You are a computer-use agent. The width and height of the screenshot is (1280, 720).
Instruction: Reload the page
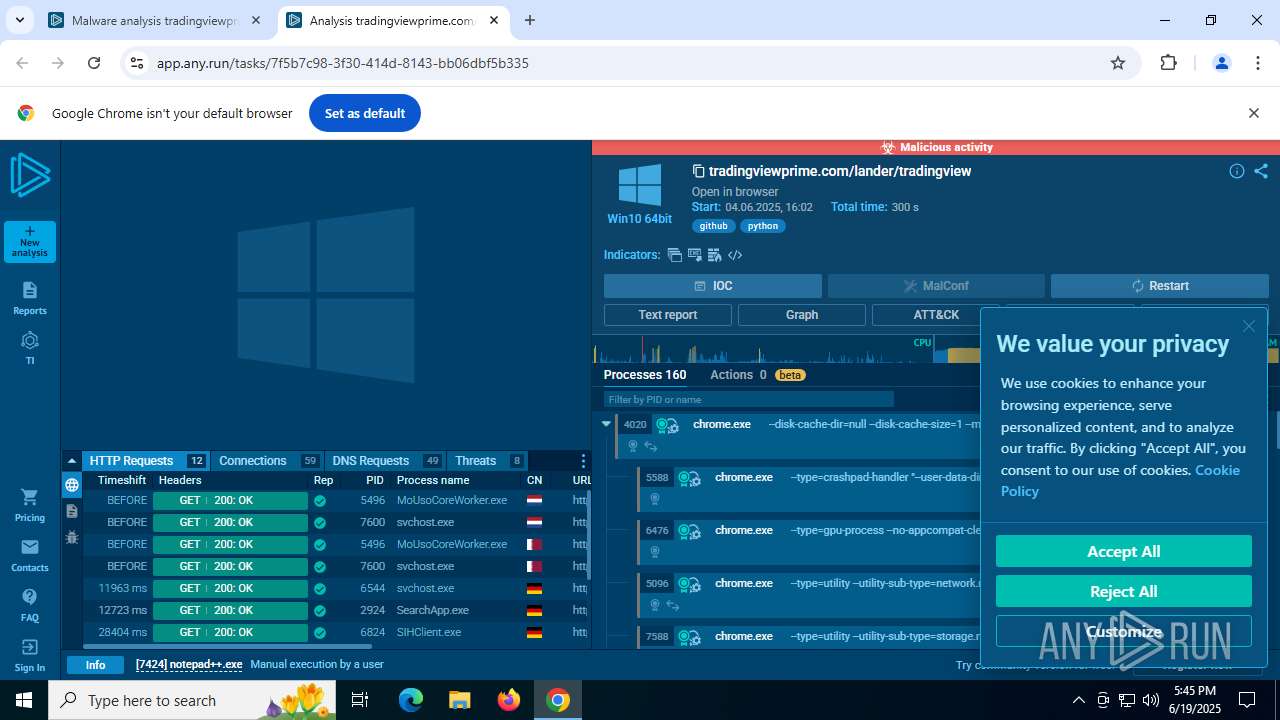[94, 63]
